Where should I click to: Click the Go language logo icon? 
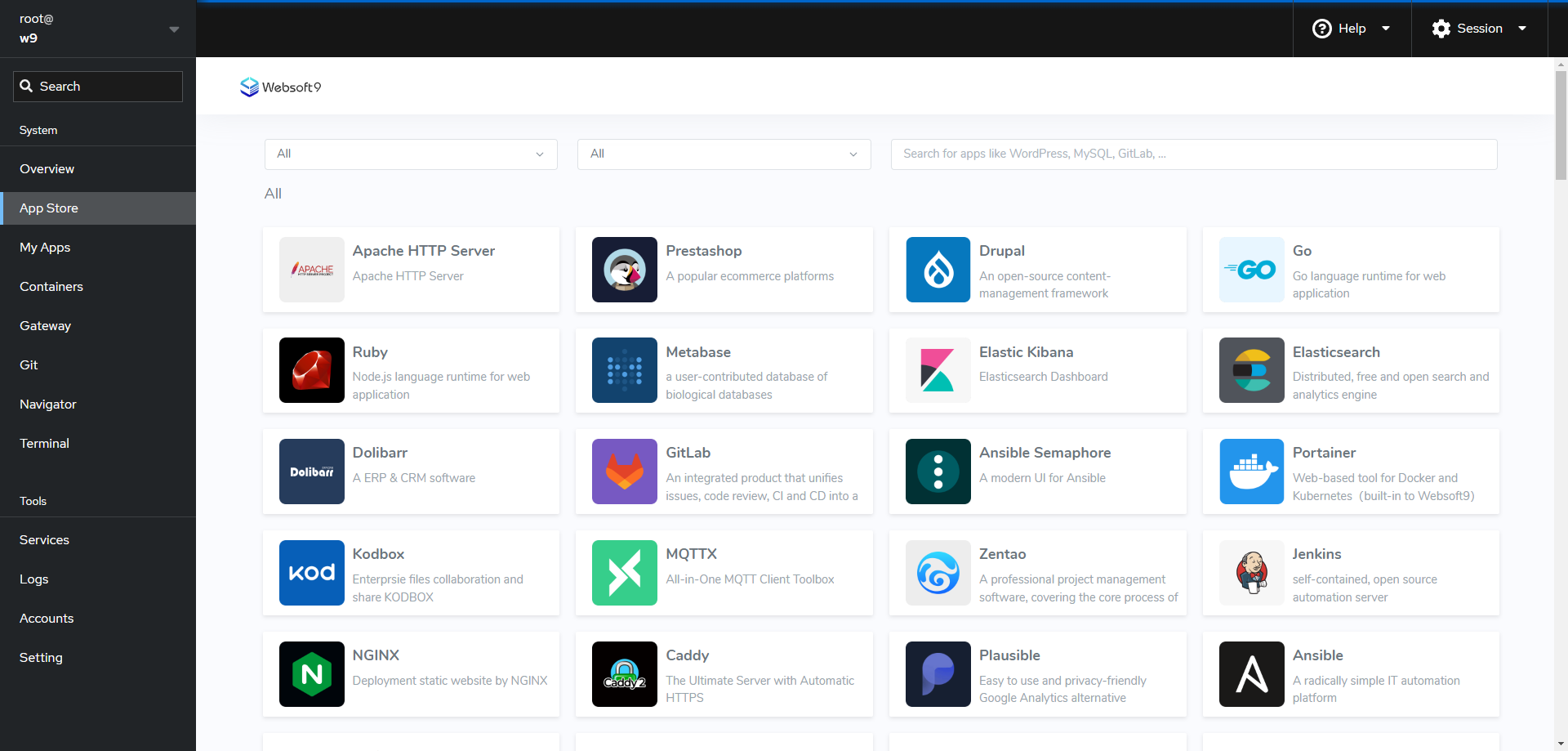(x=1252, y=270)
